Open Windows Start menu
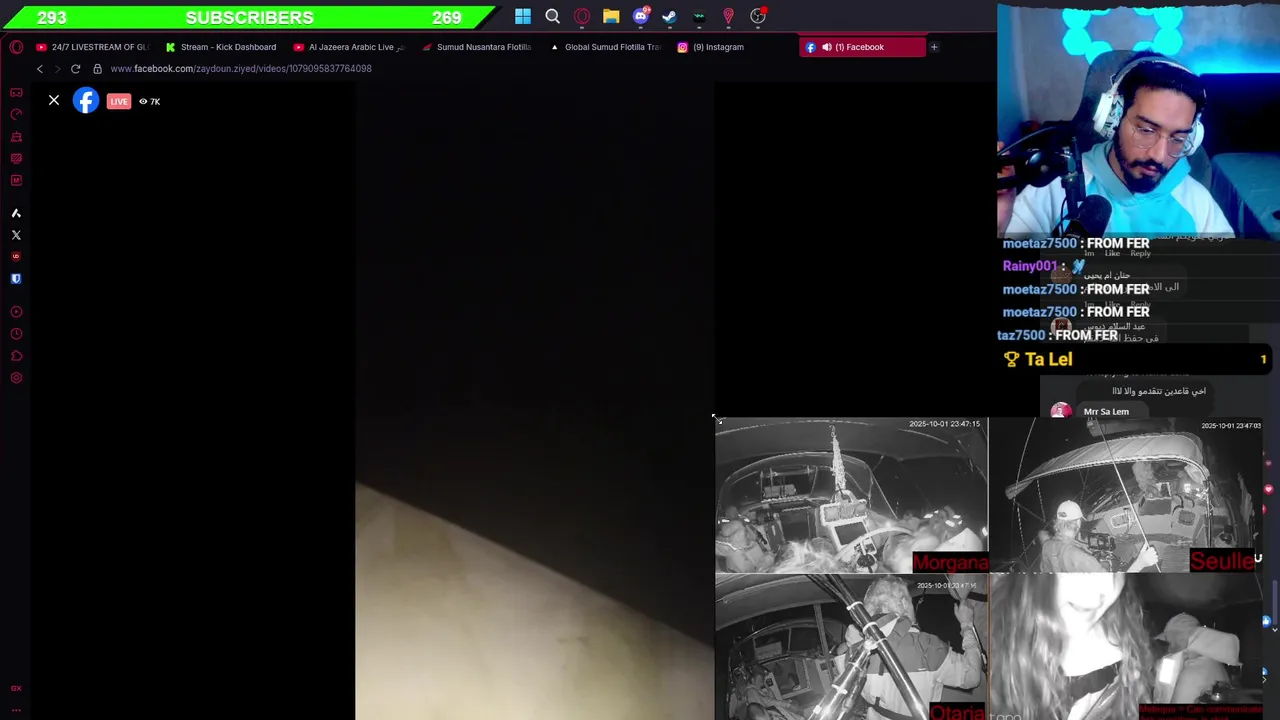1280x720 pixels. pos(523,16)
